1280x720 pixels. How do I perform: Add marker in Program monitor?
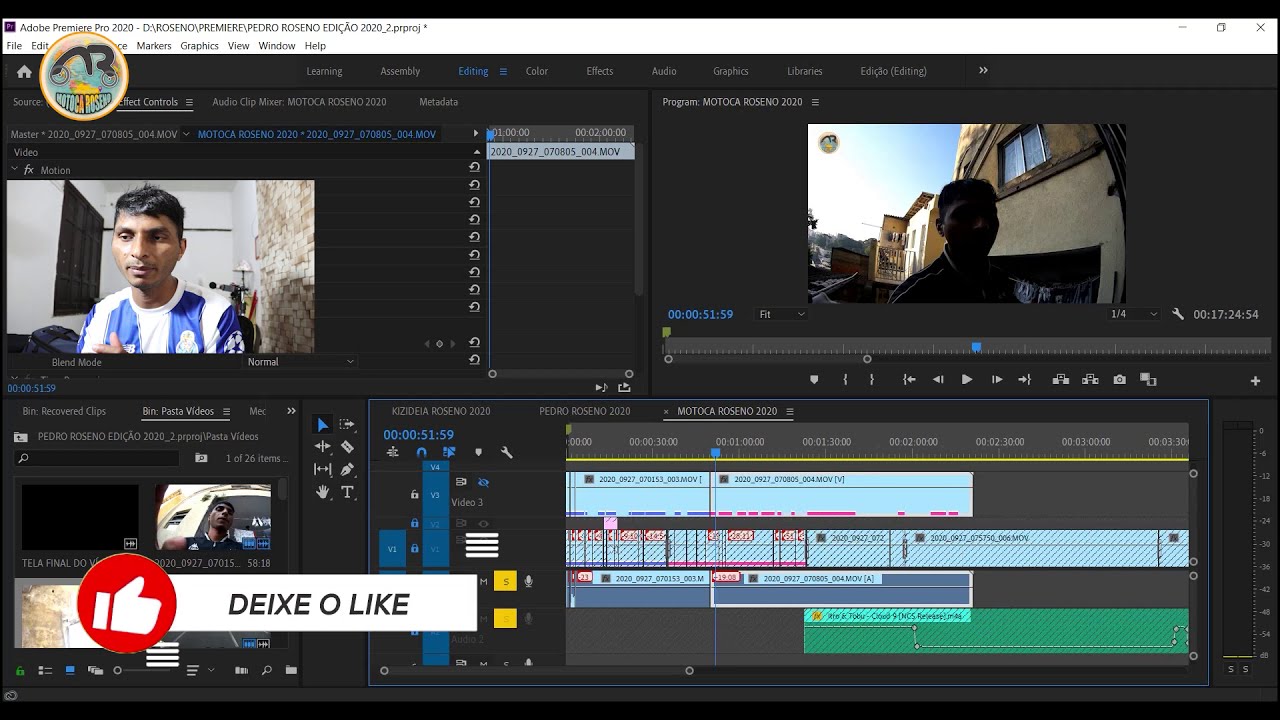(814, 380)
